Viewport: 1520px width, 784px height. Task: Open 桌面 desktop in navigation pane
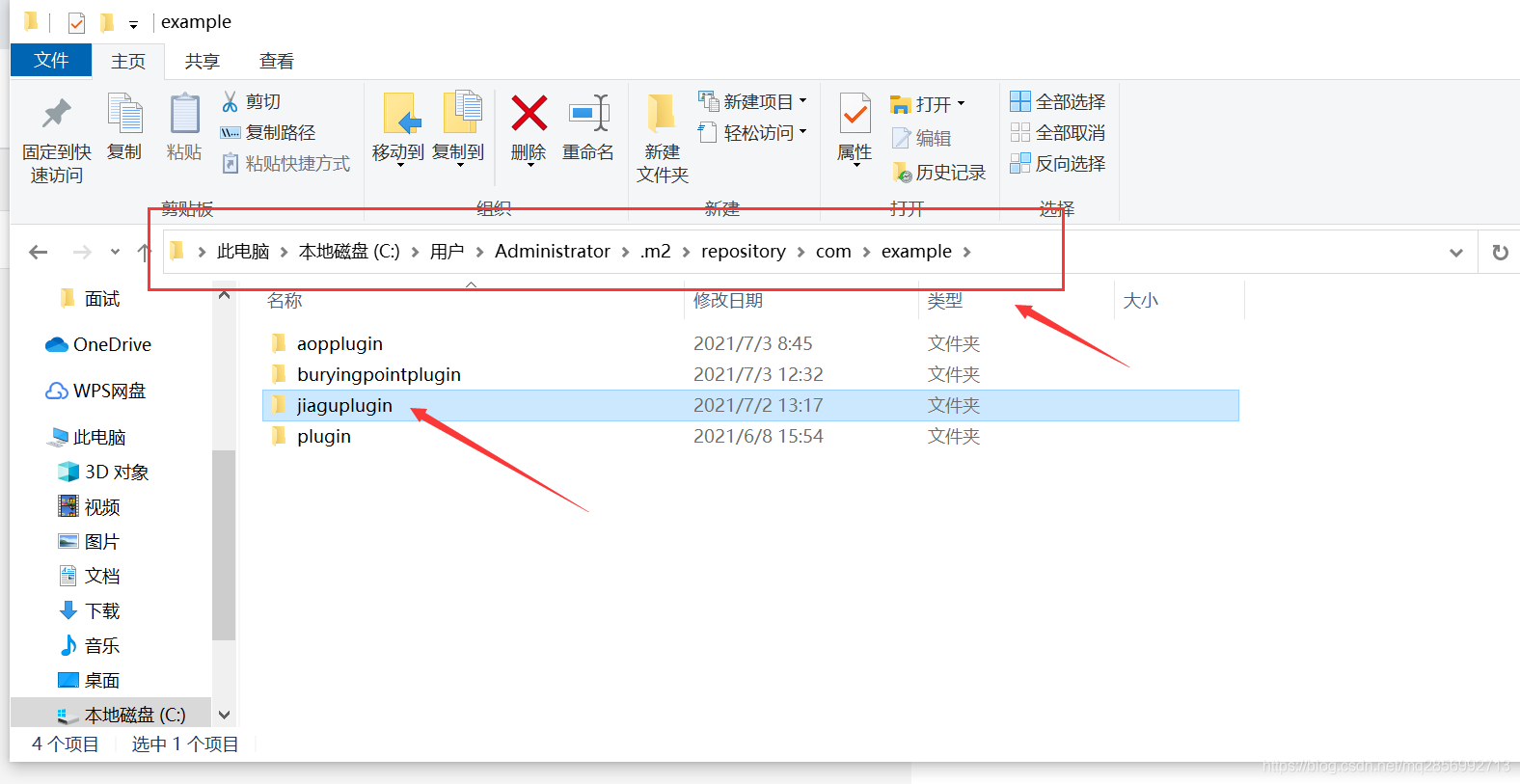point(89,680)
